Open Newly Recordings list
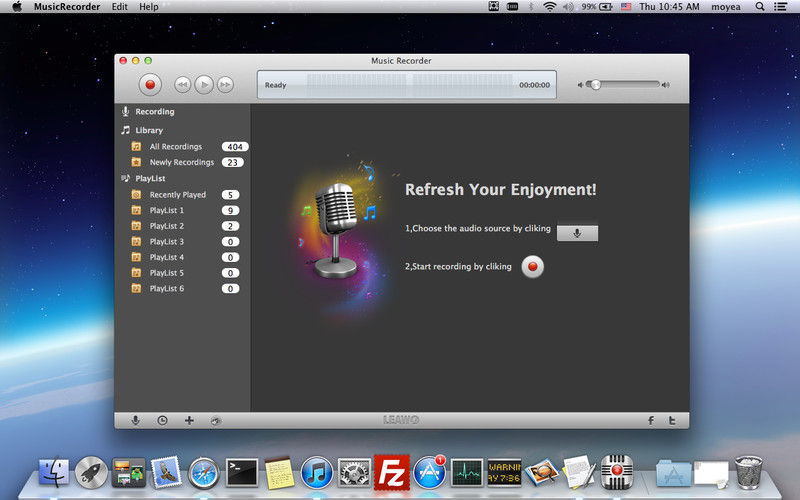This screenshot has width=800, height=500. point(183,162)
